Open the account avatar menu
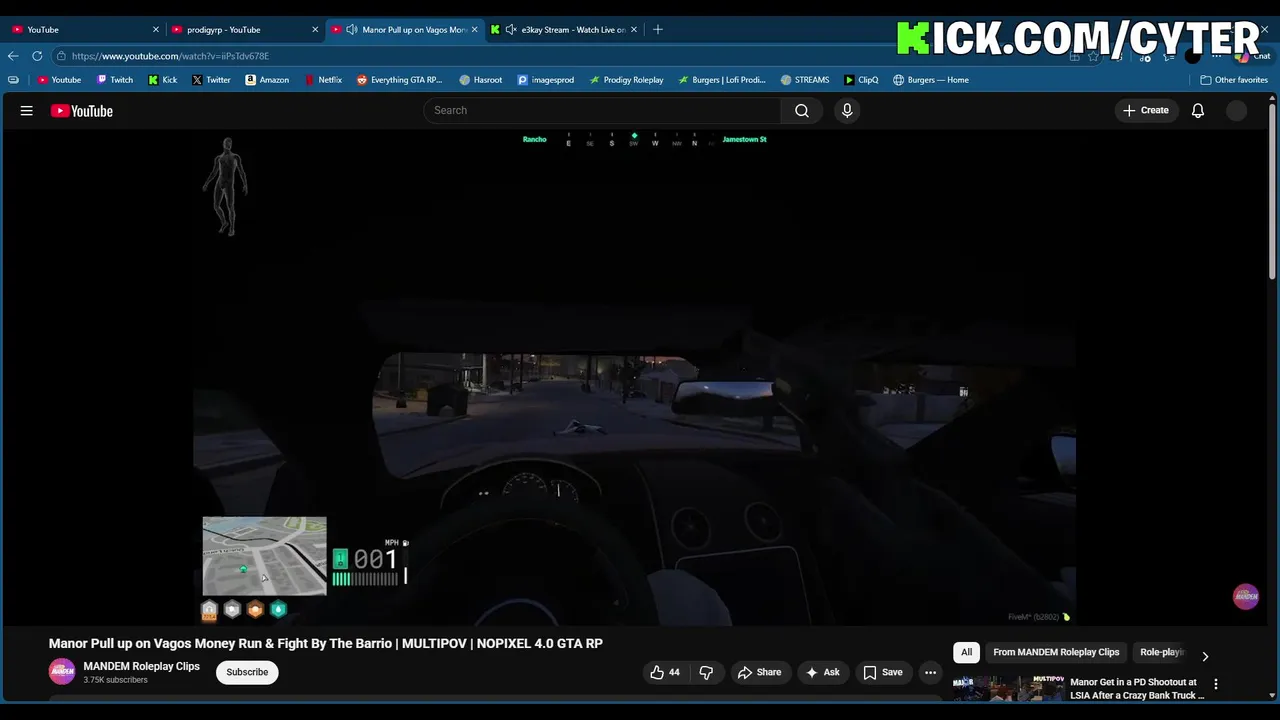 (1237, 110)
